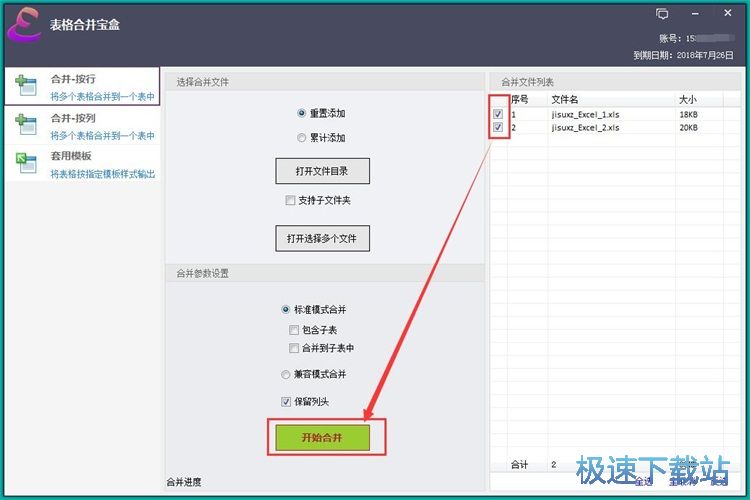Click the 合并-按列 table-plus icon
Image resolution: width=750 pixels, height=500 pixels.
coord(25,124)
